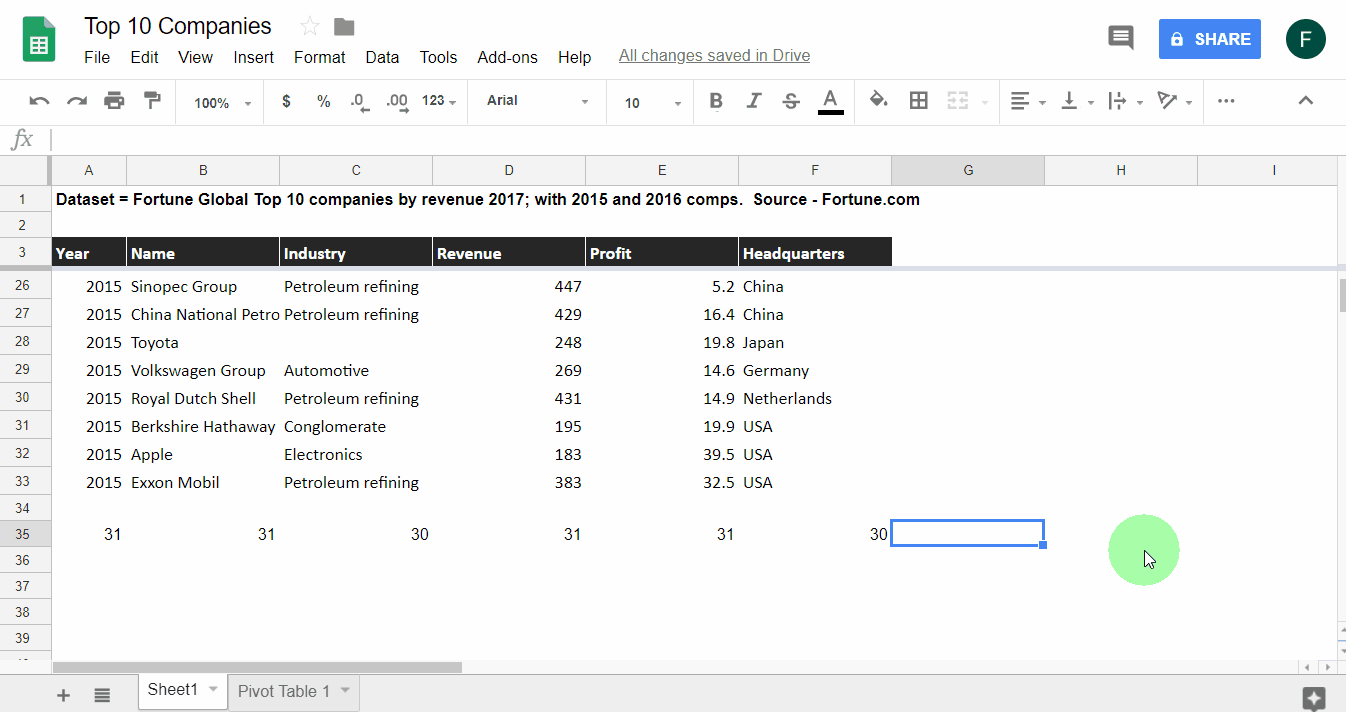Collapse the menus with the chevron

1305,100
